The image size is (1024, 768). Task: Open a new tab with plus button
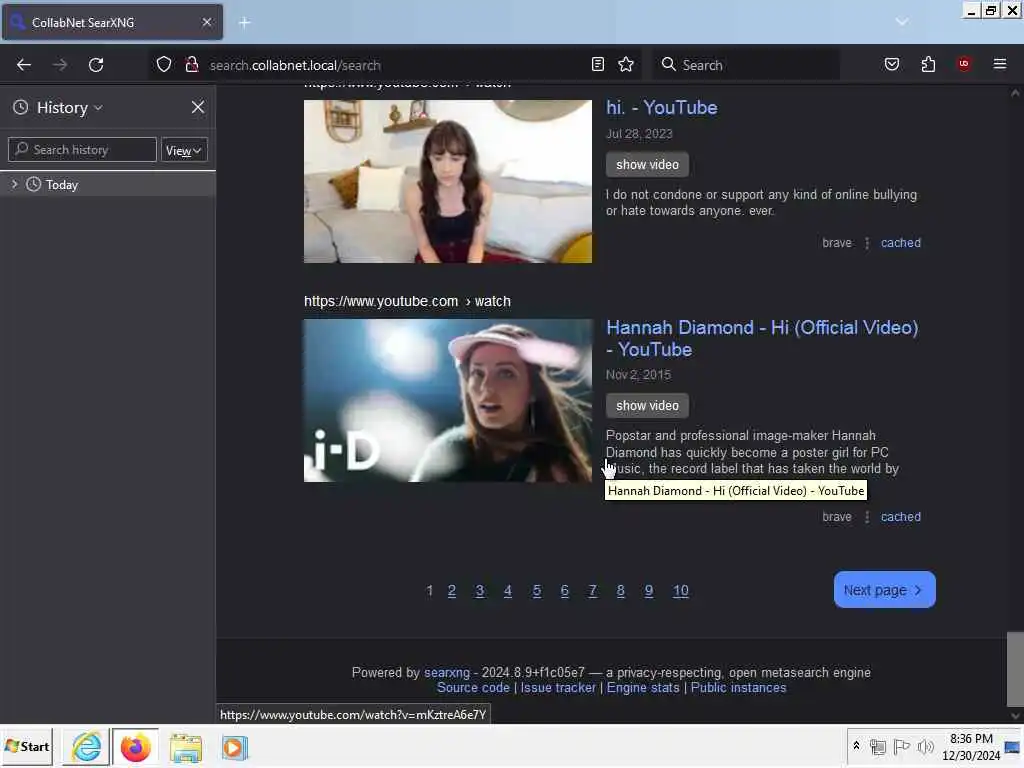tap(244, 23)
